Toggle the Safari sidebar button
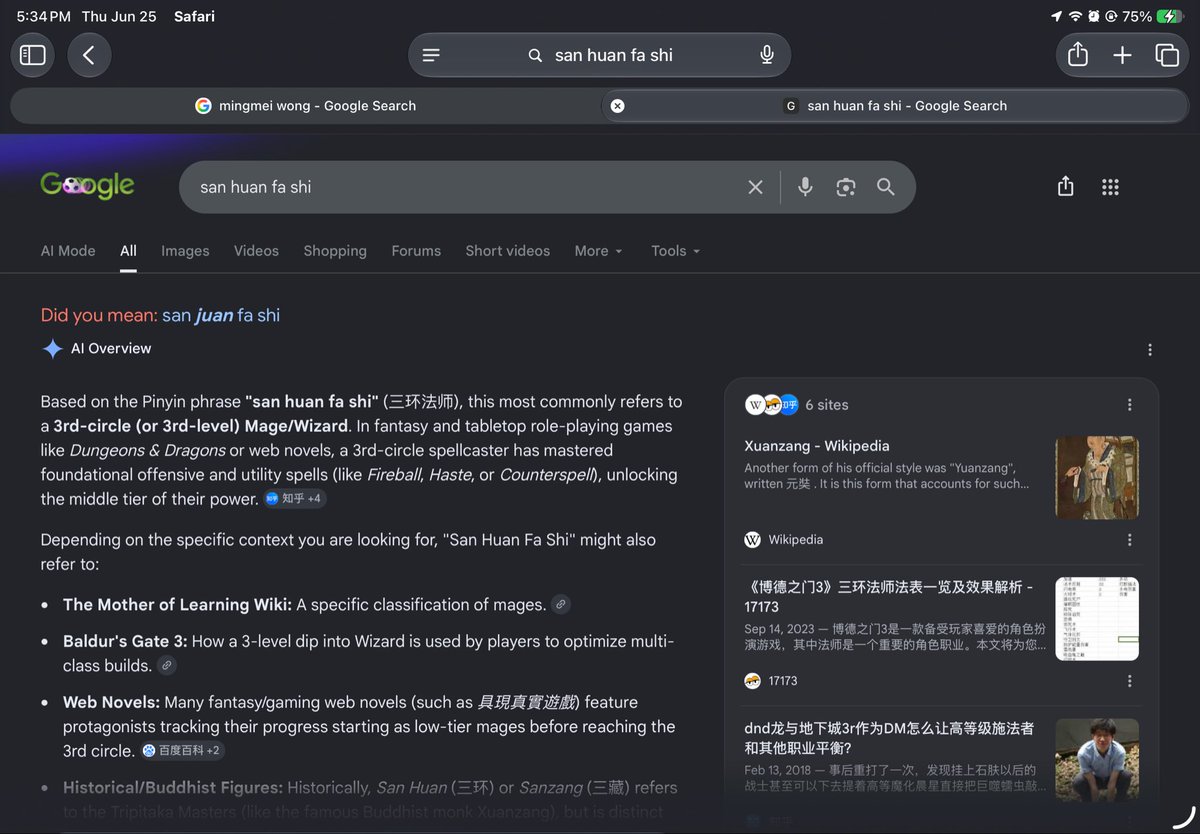Image resolution: width=1200 pixels, height=834 pixels. pyautogui.click(x=33, y=55)
